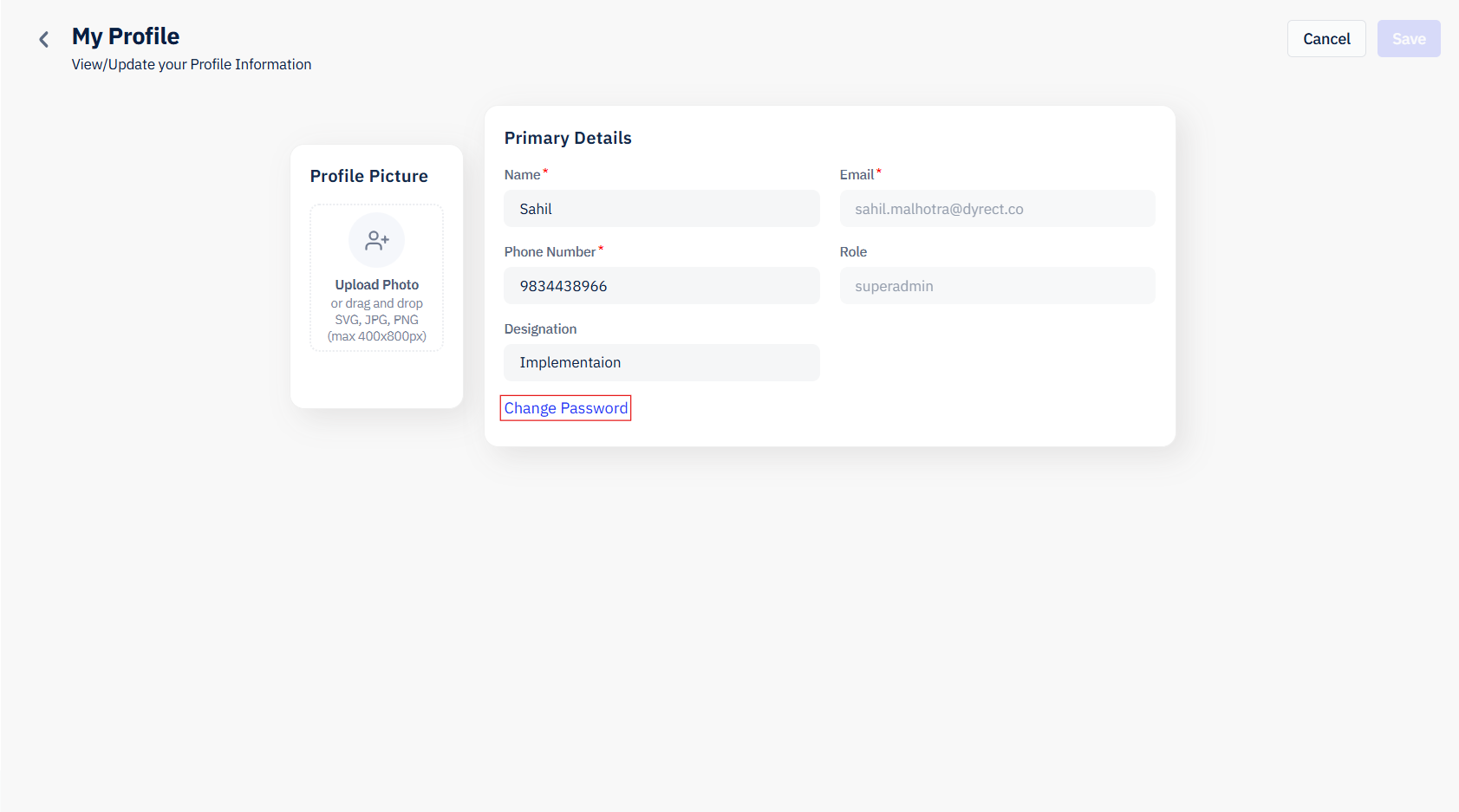Go back using the arrow beside My Profile
This screenshot has height=812, width=1459.
click(43, 39)
